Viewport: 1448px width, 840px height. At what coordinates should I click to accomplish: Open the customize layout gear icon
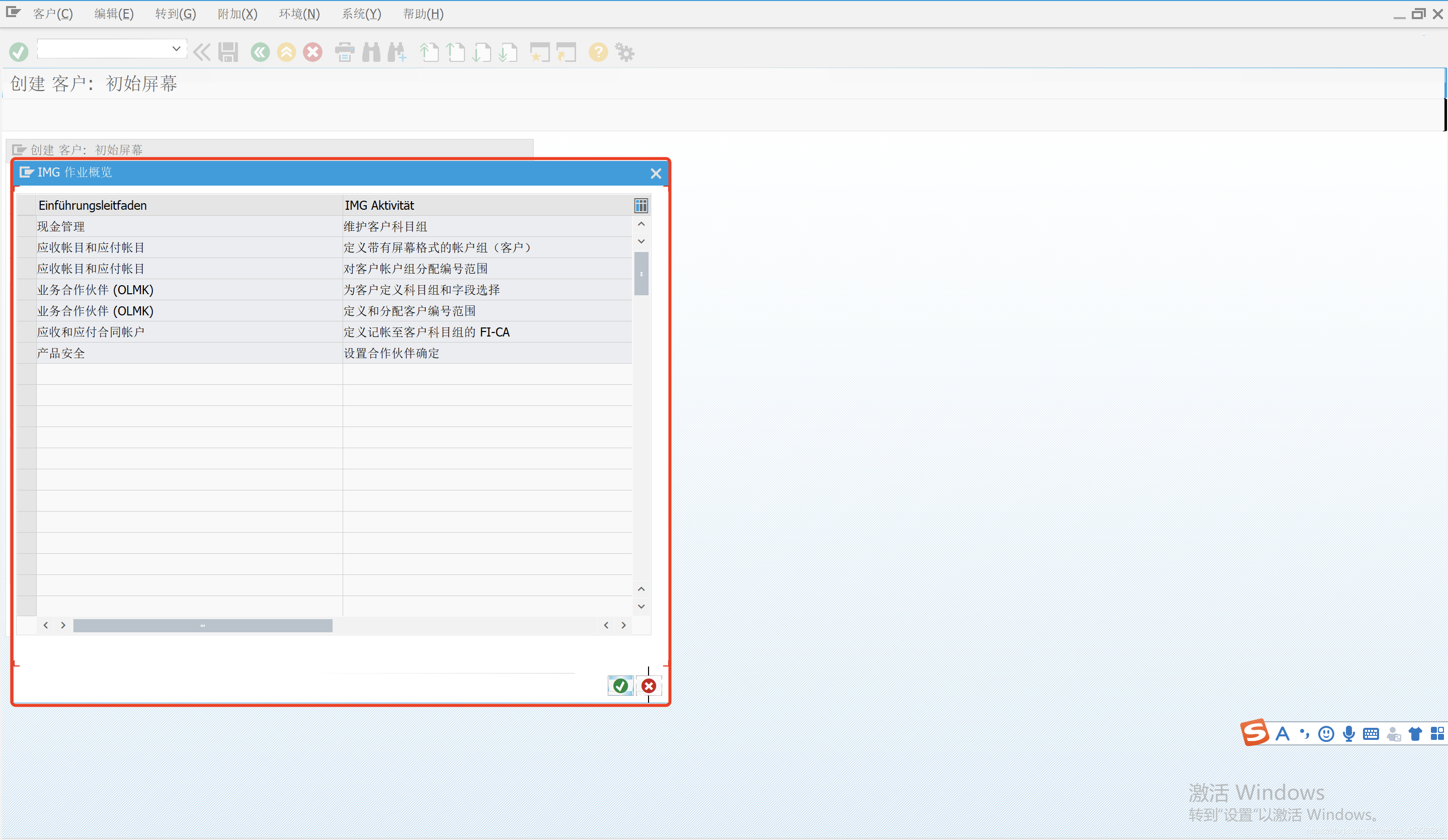tap(624, 52)
